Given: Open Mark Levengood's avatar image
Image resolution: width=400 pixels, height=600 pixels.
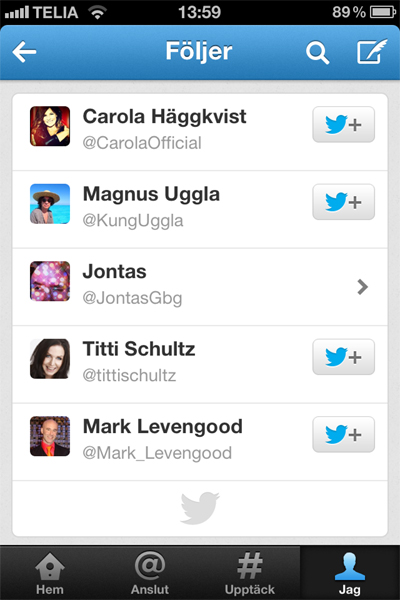Looking at the screenshot, I should [x=50, y=436].
